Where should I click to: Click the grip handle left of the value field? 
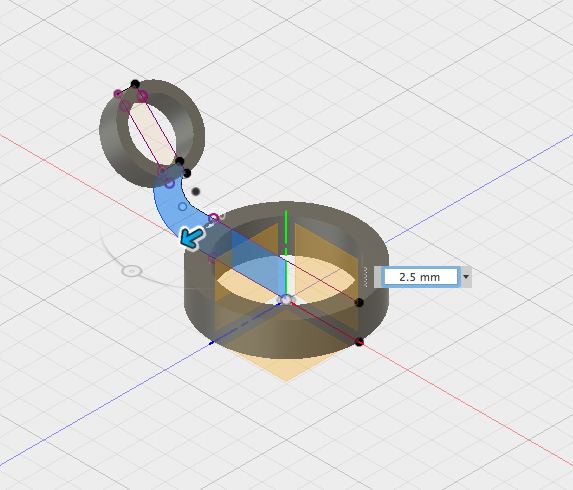point(366,277)
